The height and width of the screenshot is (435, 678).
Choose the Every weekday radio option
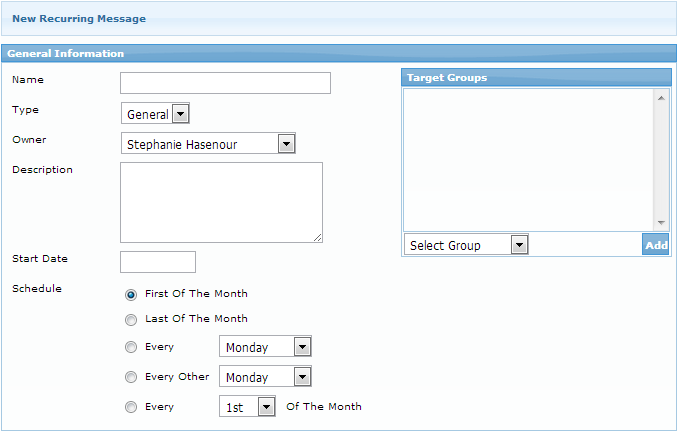pyautogui.click(x=131, y=348)
